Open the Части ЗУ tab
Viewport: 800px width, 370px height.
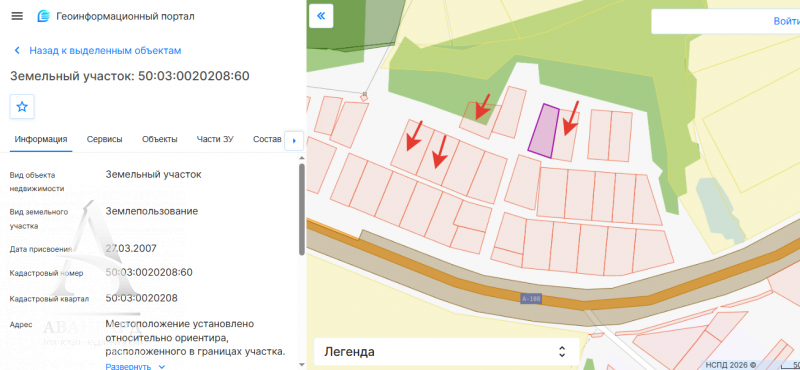pos(215,139)
